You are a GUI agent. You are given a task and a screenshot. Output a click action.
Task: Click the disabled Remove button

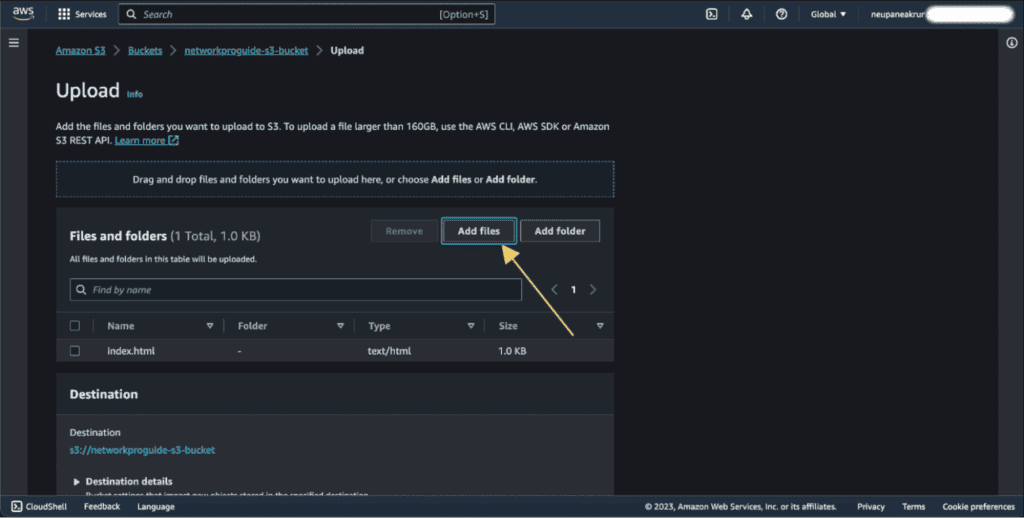click(x=404, y=231)
